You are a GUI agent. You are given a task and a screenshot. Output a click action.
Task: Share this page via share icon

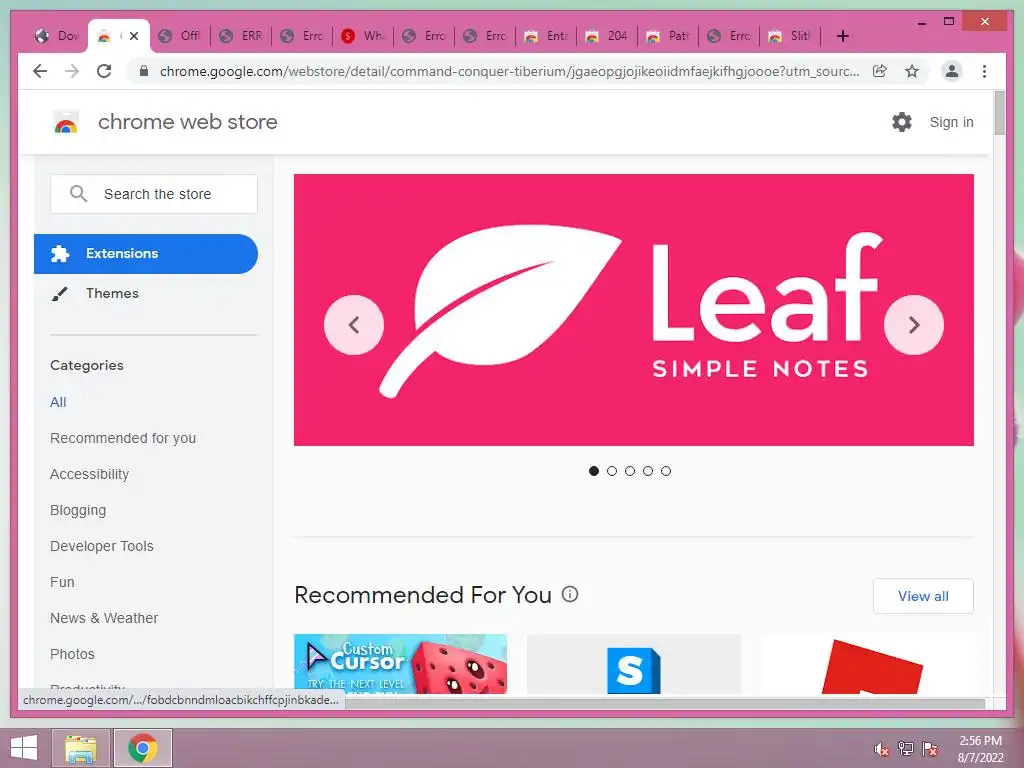pyautogui.click(x=880, y=71)
